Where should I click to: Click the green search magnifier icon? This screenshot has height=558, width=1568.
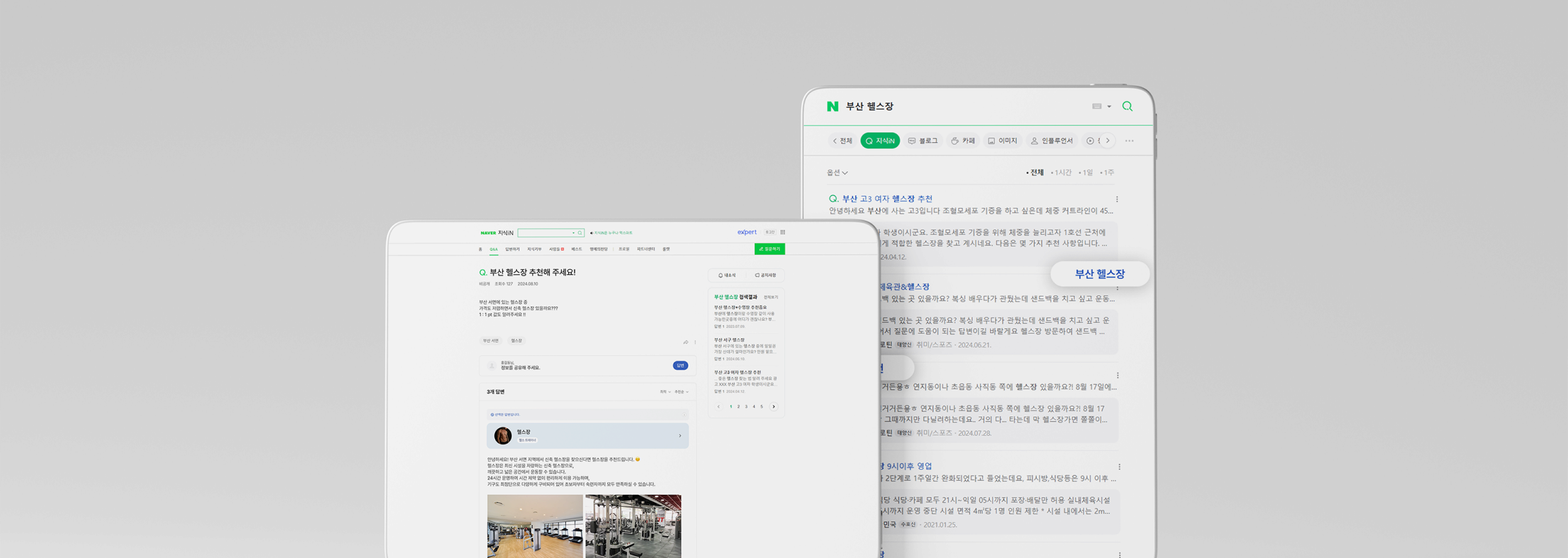tap(1127, 106)
